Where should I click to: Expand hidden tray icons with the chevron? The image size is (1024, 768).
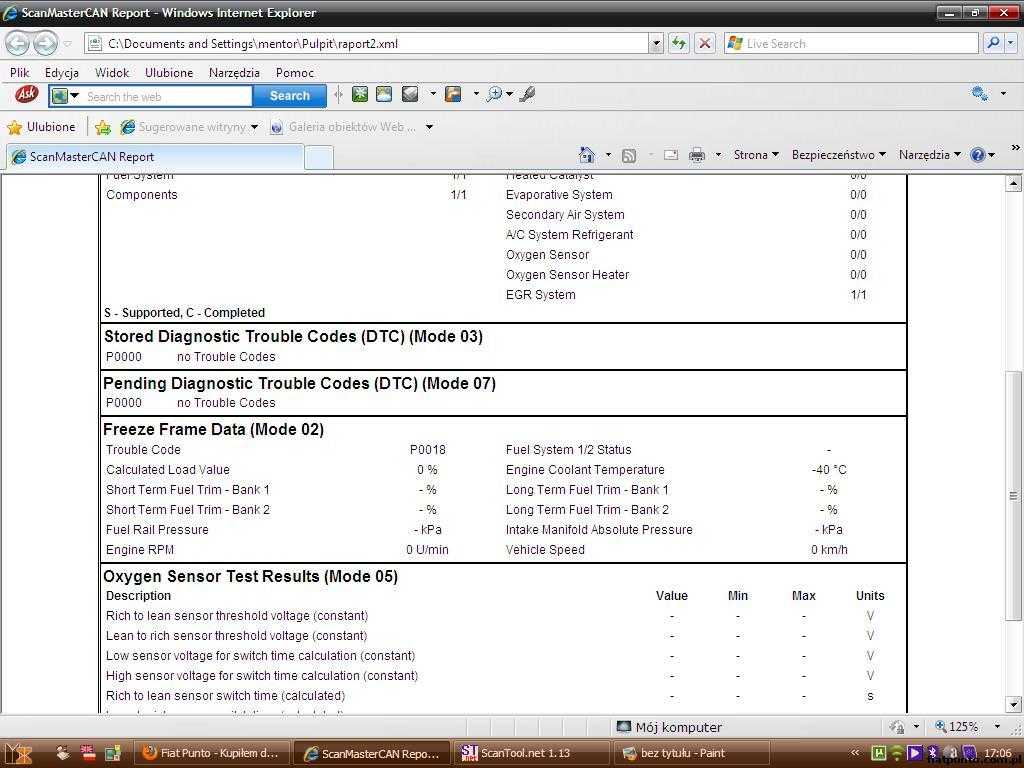pyautogui.click(x=855, y=753)
